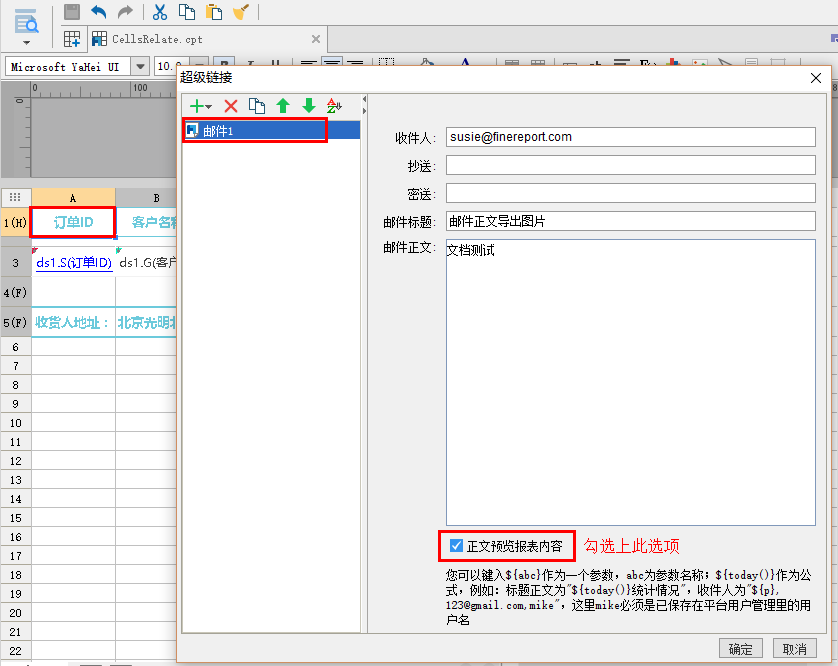The image size is (838, 666).
Task: Click the format brush icon
Action: click(241, 12)
